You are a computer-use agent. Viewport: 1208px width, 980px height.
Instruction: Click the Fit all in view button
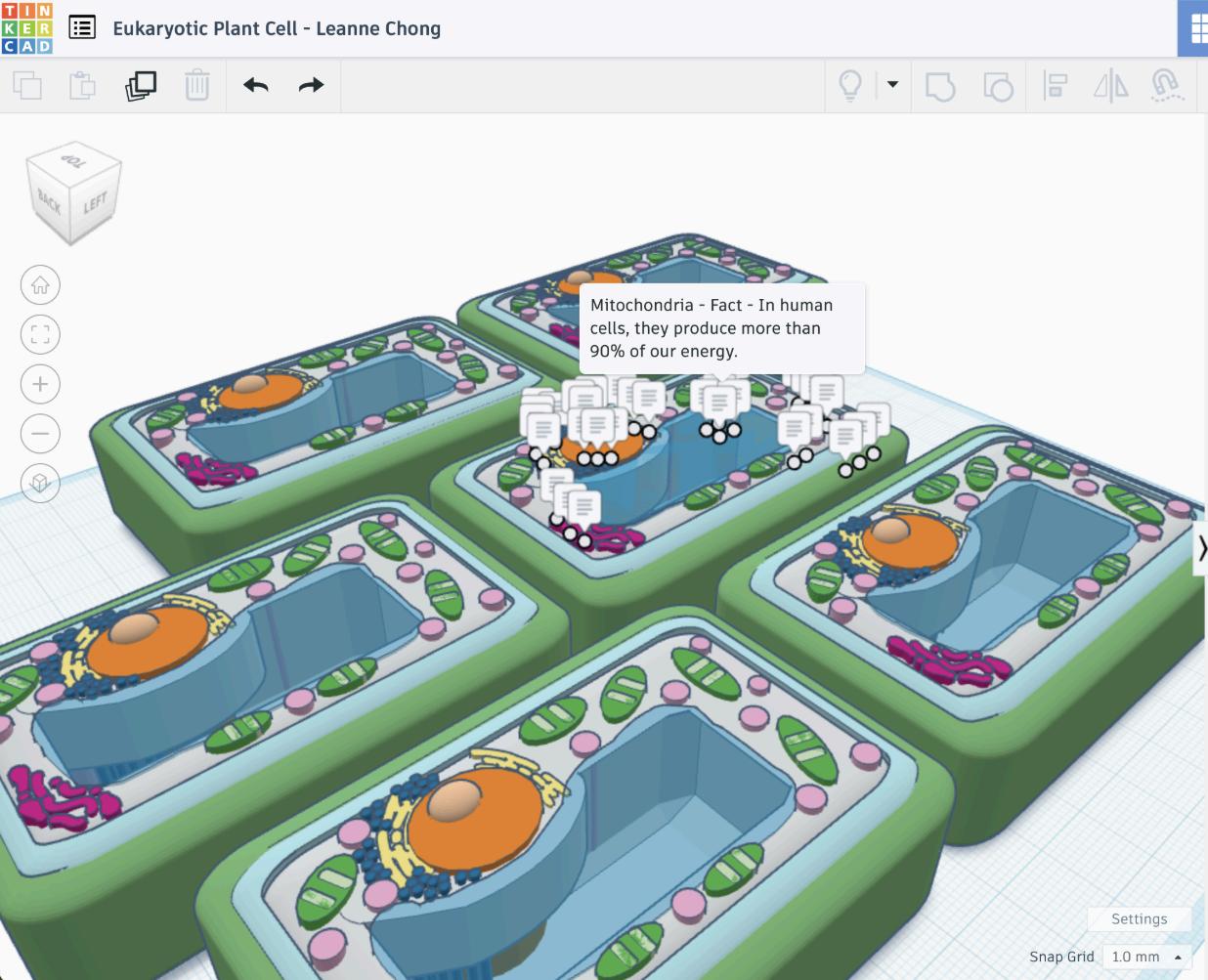pos(40,334)
